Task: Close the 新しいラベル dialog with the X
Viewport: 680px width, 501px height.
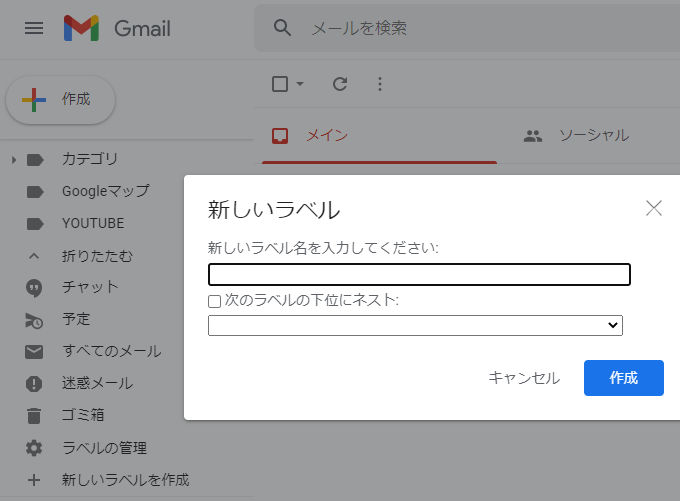Action: (x=654, y=208)
